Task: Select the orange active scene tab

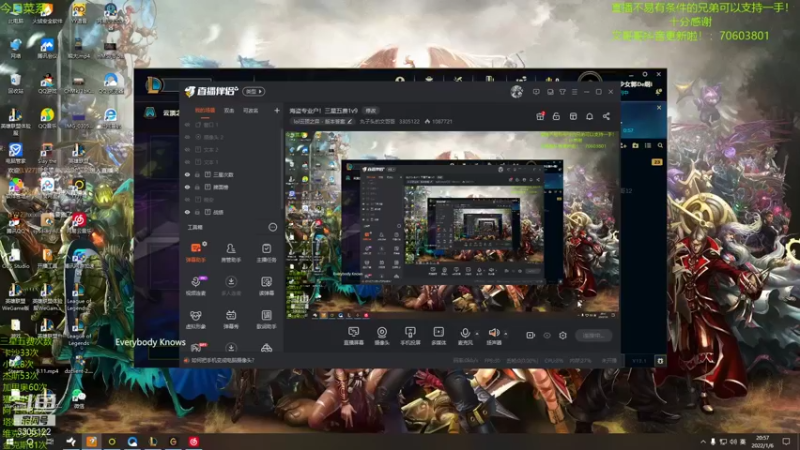Action: [x=205, y=110]
